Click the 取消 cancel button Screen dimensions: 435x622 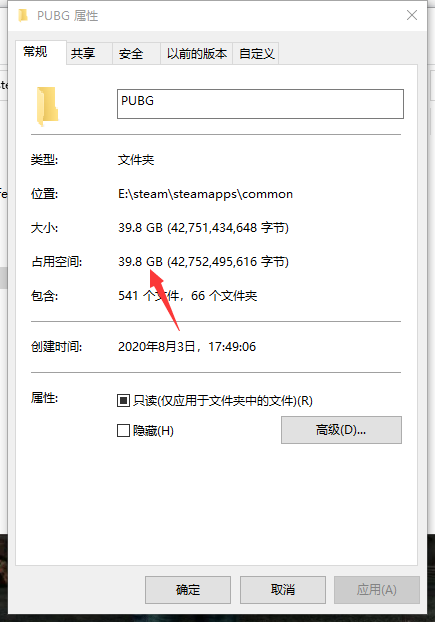click(283, 590)
